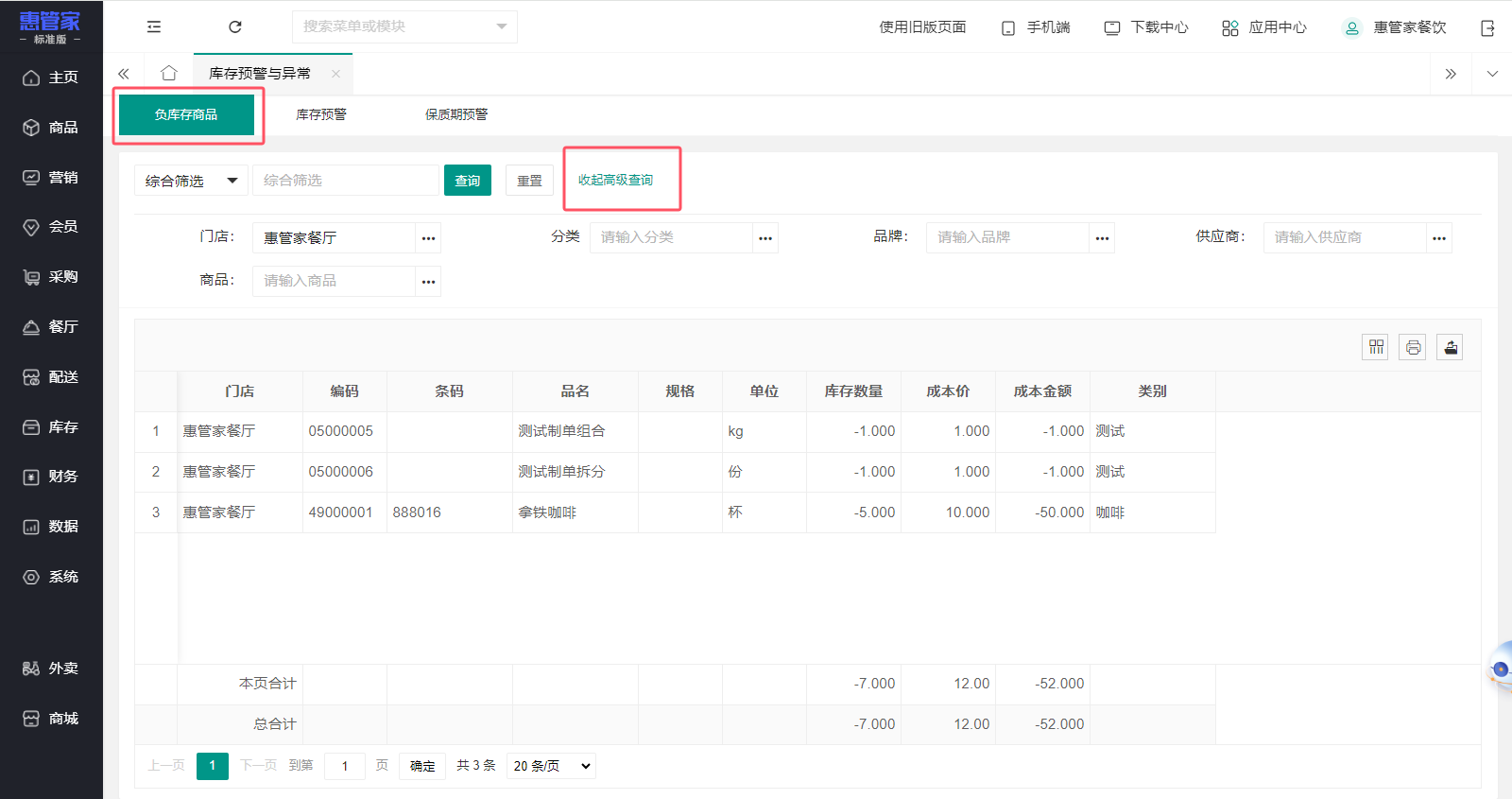Click the 请输入分类 input field
The height and width of the screenshot is (799, 1512).
(671, 238)
